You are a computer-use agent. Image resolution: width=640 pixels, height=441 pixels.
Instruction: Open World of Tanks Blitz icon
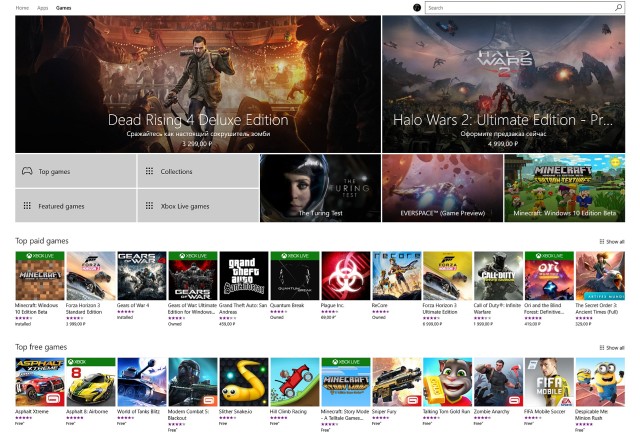click(x=142, y=382)
